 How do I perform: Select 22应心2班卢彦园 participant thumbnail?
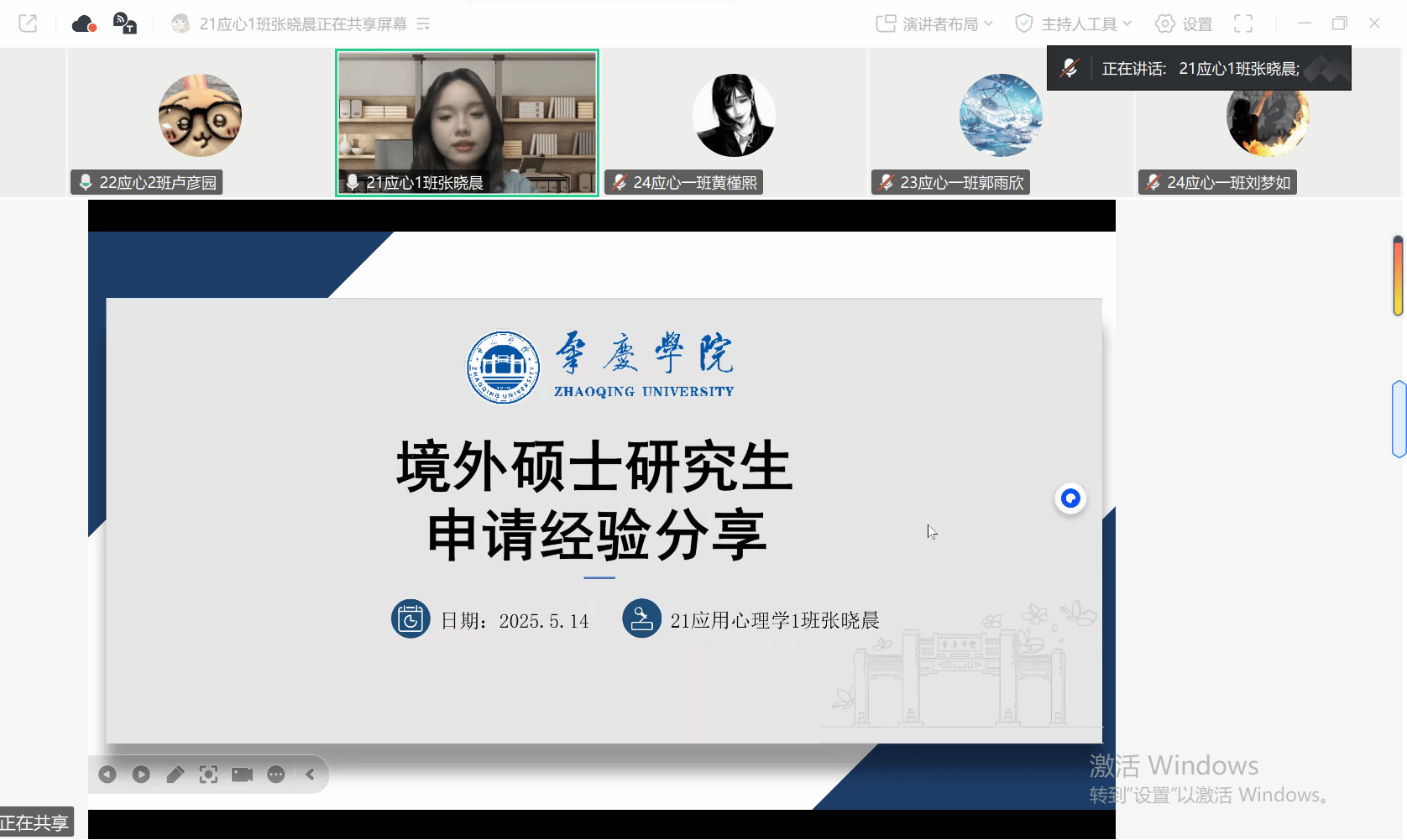pyautogui.click(x=200, y=122)
